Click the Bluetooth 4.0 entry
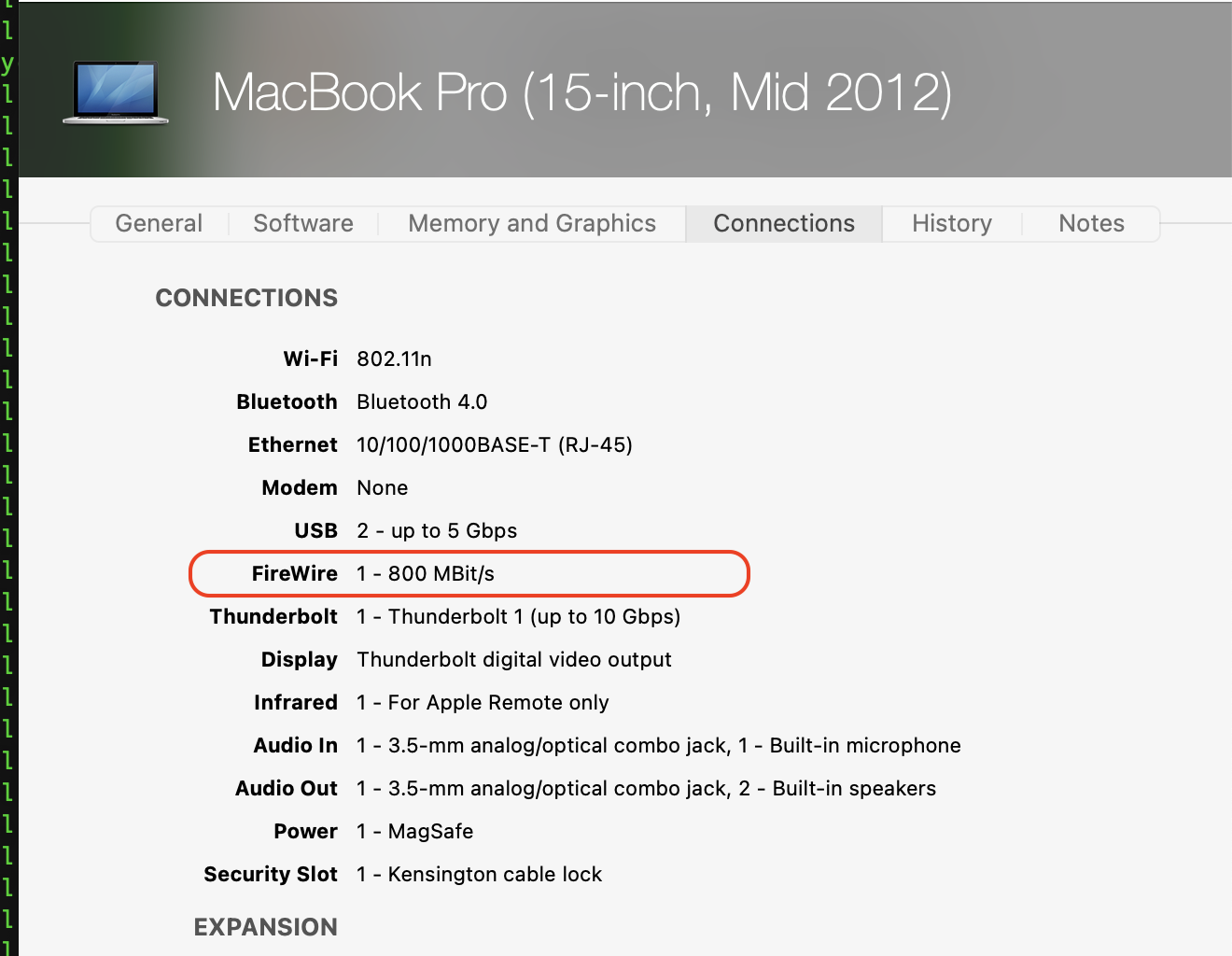 pos(421,401)
